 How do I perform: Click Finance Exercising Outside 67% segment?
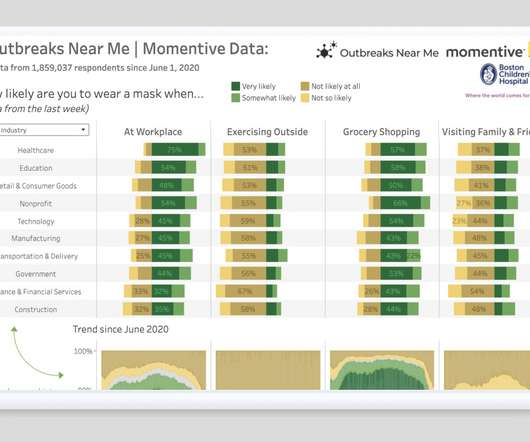(245, 291)
